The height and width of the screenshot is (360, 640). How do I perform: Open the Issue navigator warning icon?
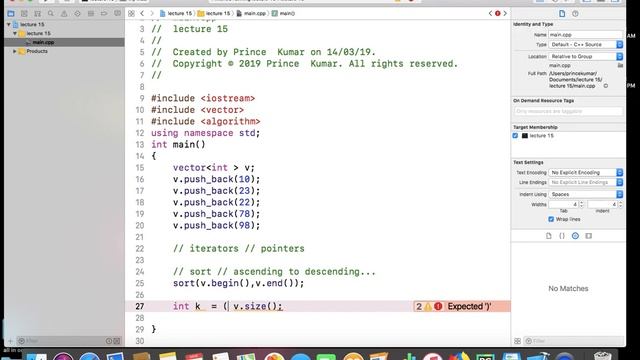[64, 13]
